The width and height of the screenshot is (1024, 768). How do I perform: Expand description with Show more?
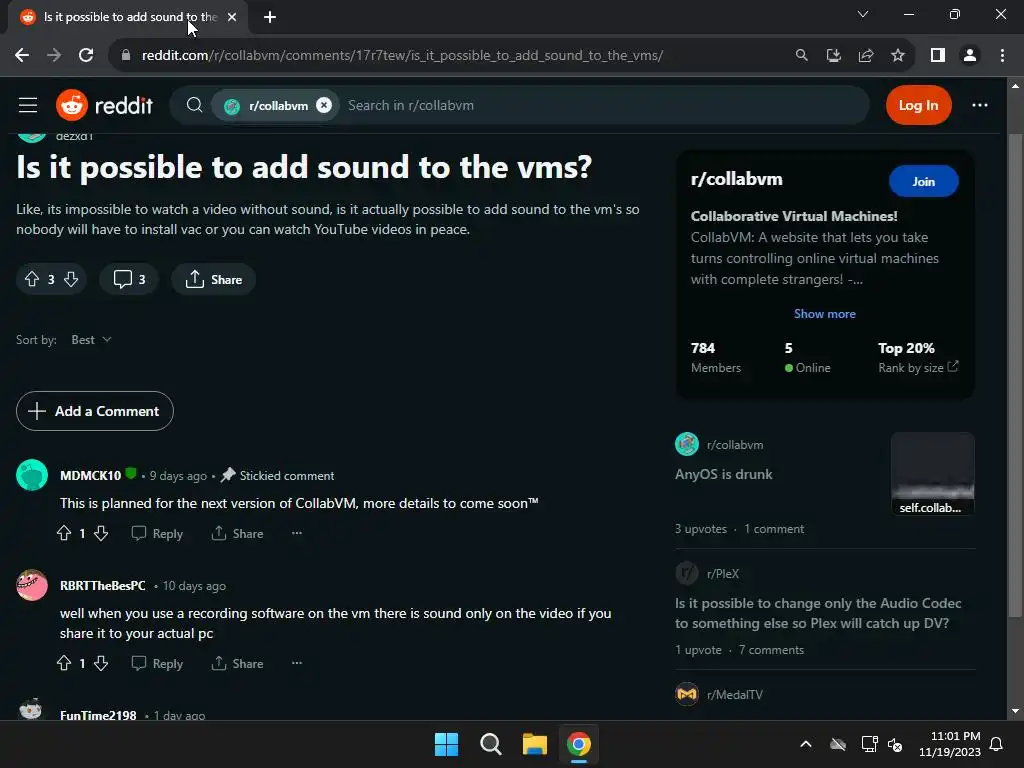click(x=824, y=313)
